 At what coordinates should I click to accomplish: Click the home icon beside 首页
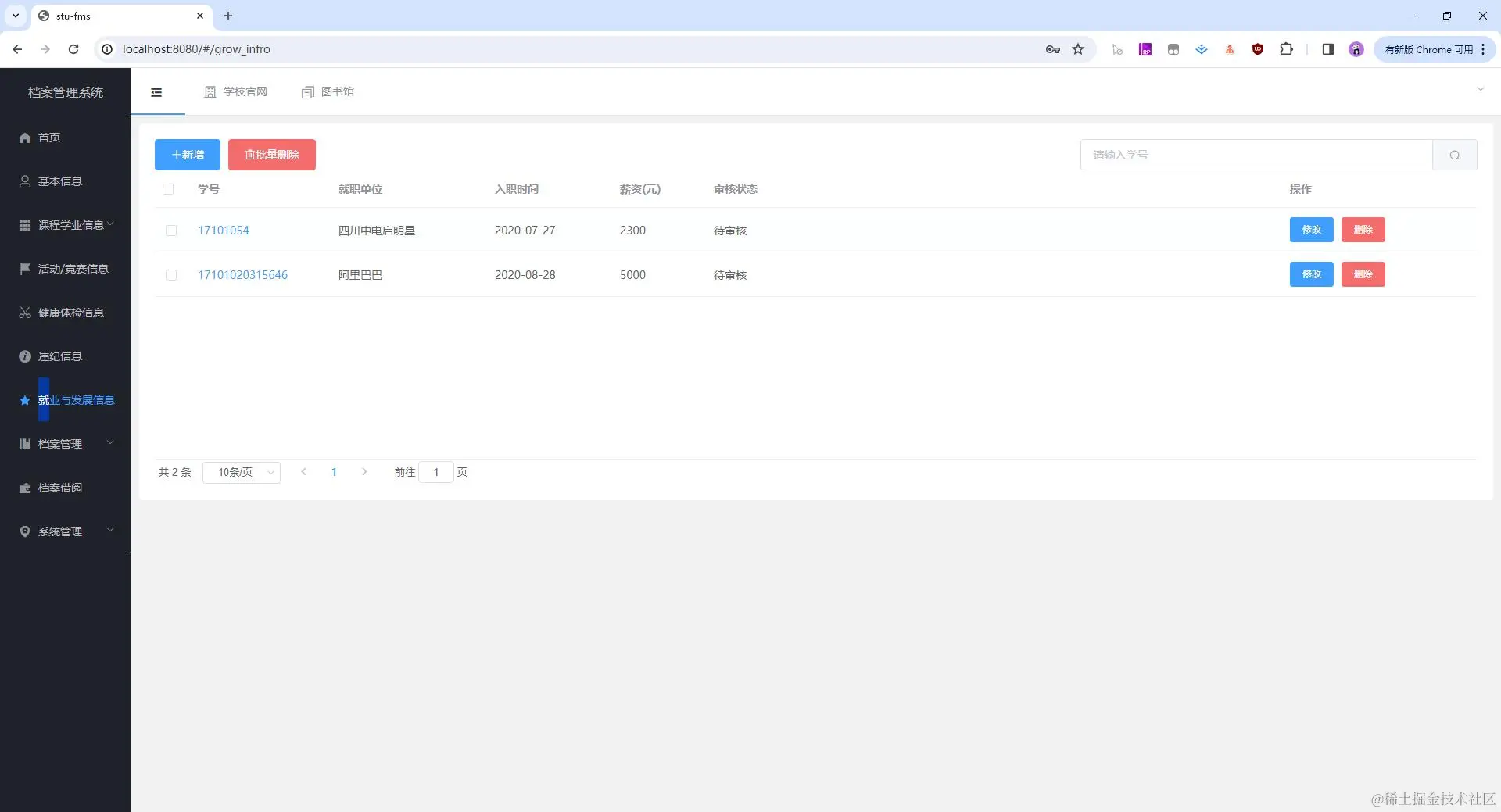25,138
